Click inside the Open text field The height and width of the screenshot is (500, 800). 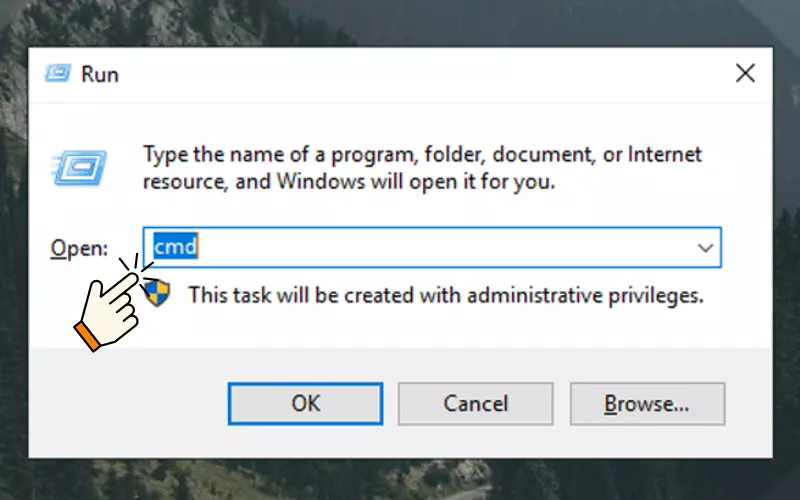tap(432, 247)
